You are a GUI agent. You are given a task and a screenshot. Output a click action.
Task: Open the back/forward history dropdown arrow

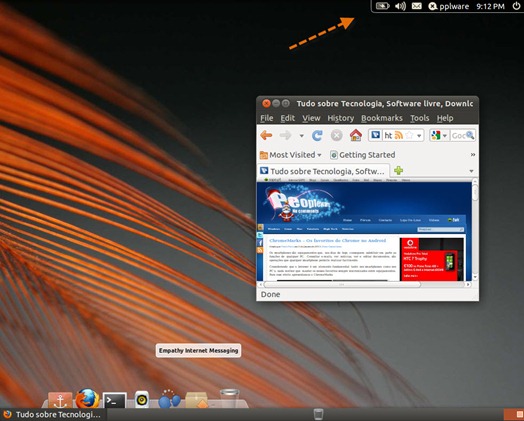click(x=301, y=136)
